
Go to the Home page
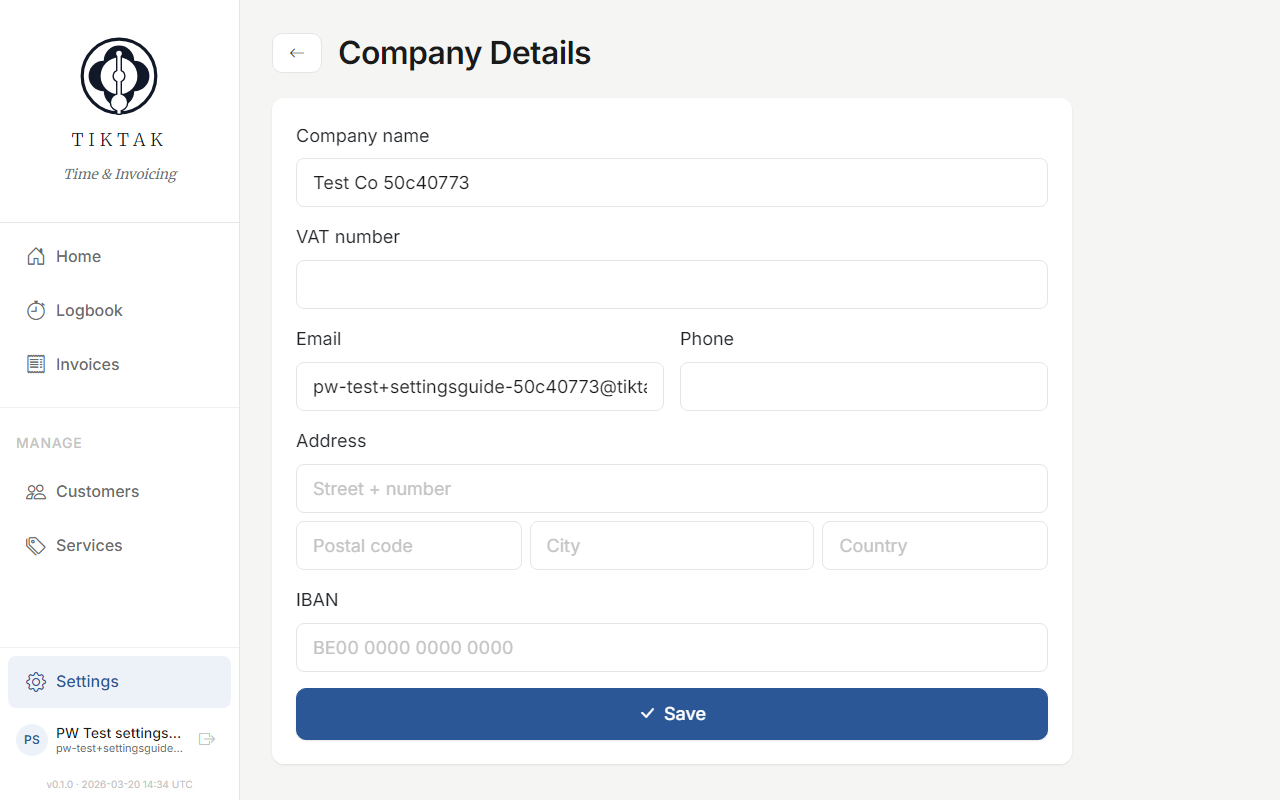point(77,256)
